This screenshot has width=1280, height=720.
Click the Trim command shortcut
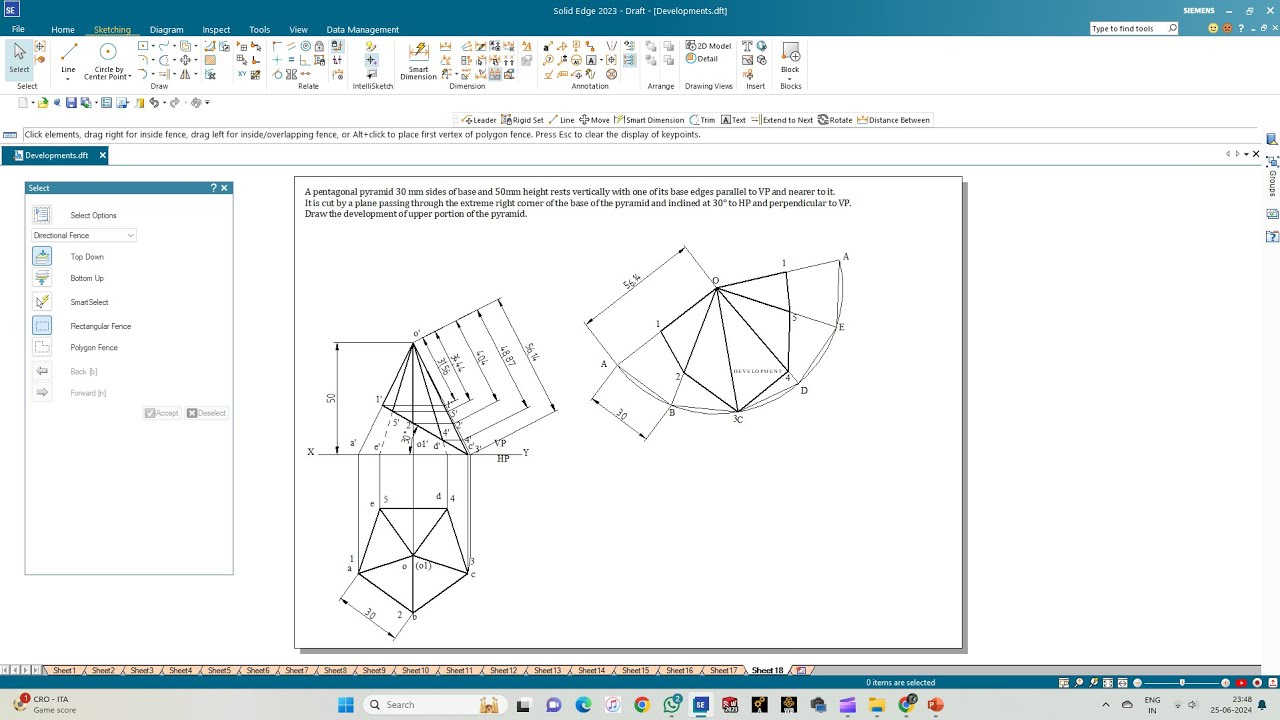click(702, 120)
